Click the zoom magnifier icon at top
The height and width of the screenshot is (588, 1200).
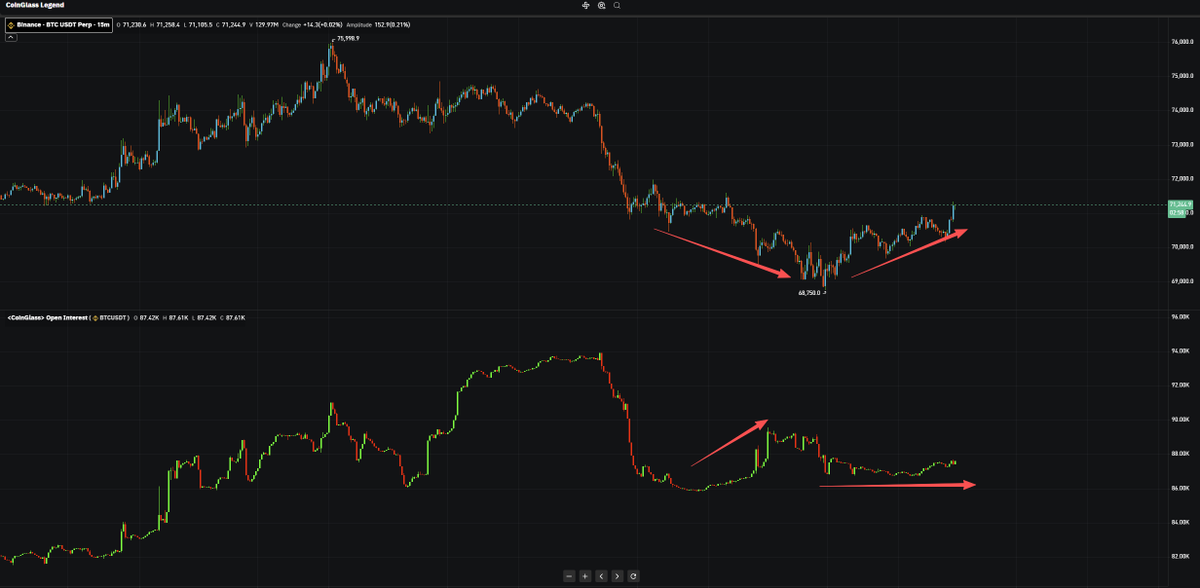tap(601, 5)
